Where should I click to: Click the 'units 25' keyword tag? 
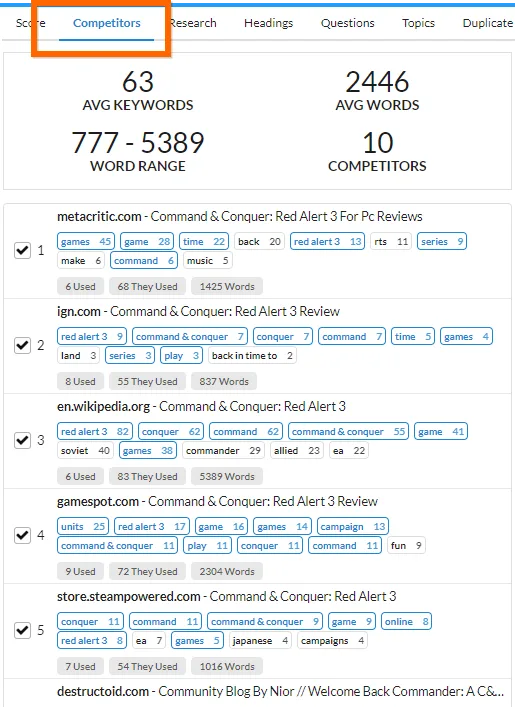pyautogui.click(x=83, y=527)
